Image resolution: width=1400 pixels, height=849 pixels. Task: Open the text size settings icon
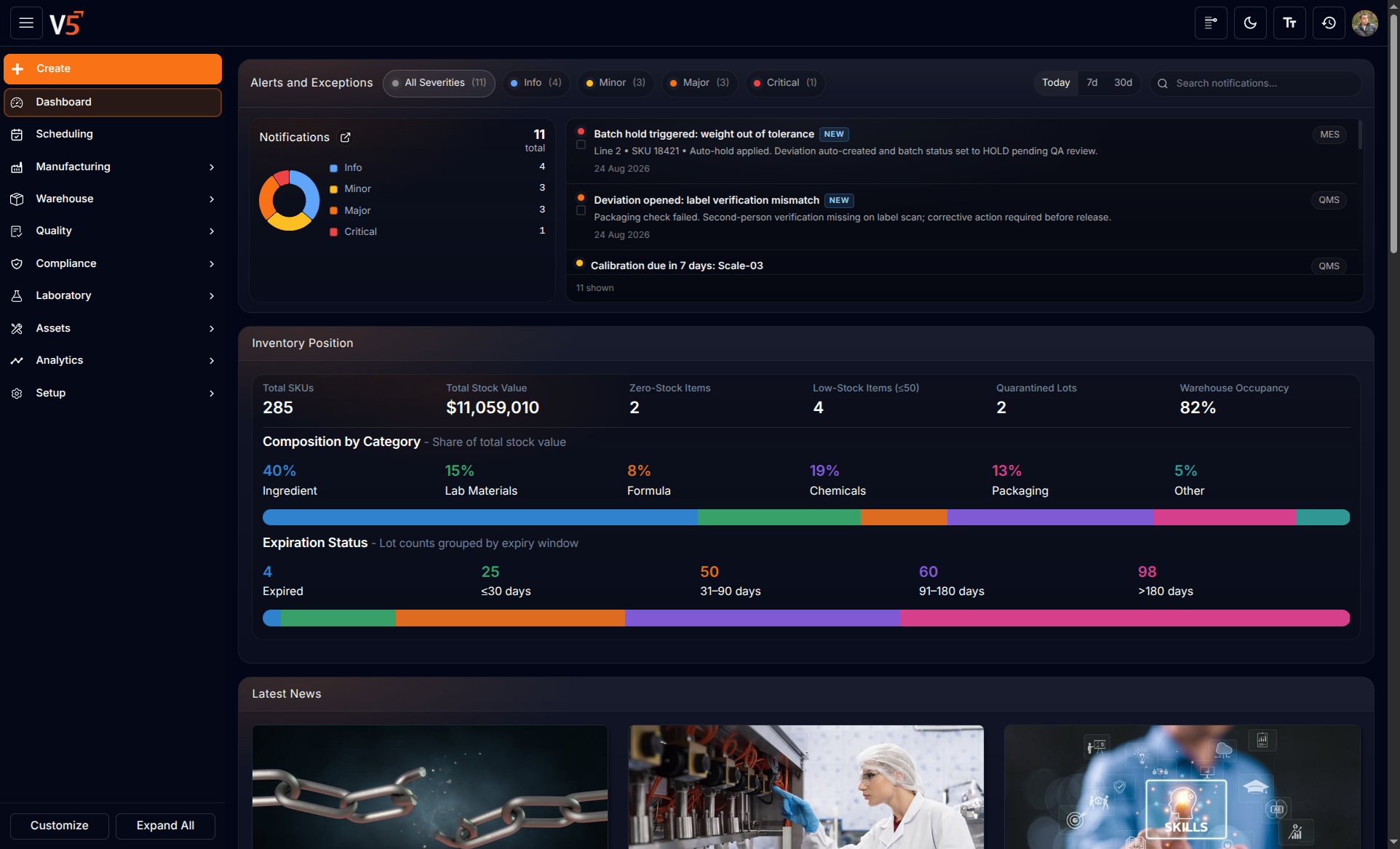click(x=1289, y=23)
